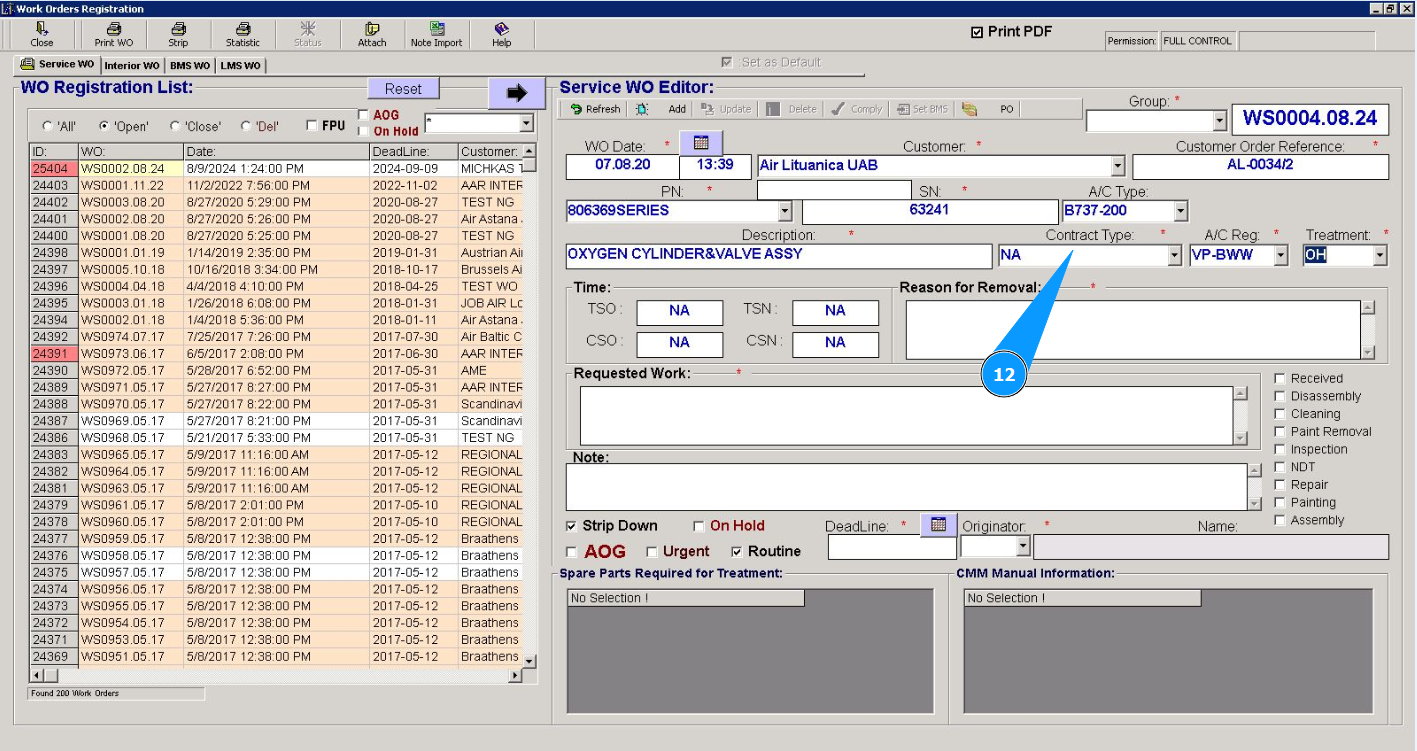
Task: Click the Refresh icon in editor
Action: [576, 109]
